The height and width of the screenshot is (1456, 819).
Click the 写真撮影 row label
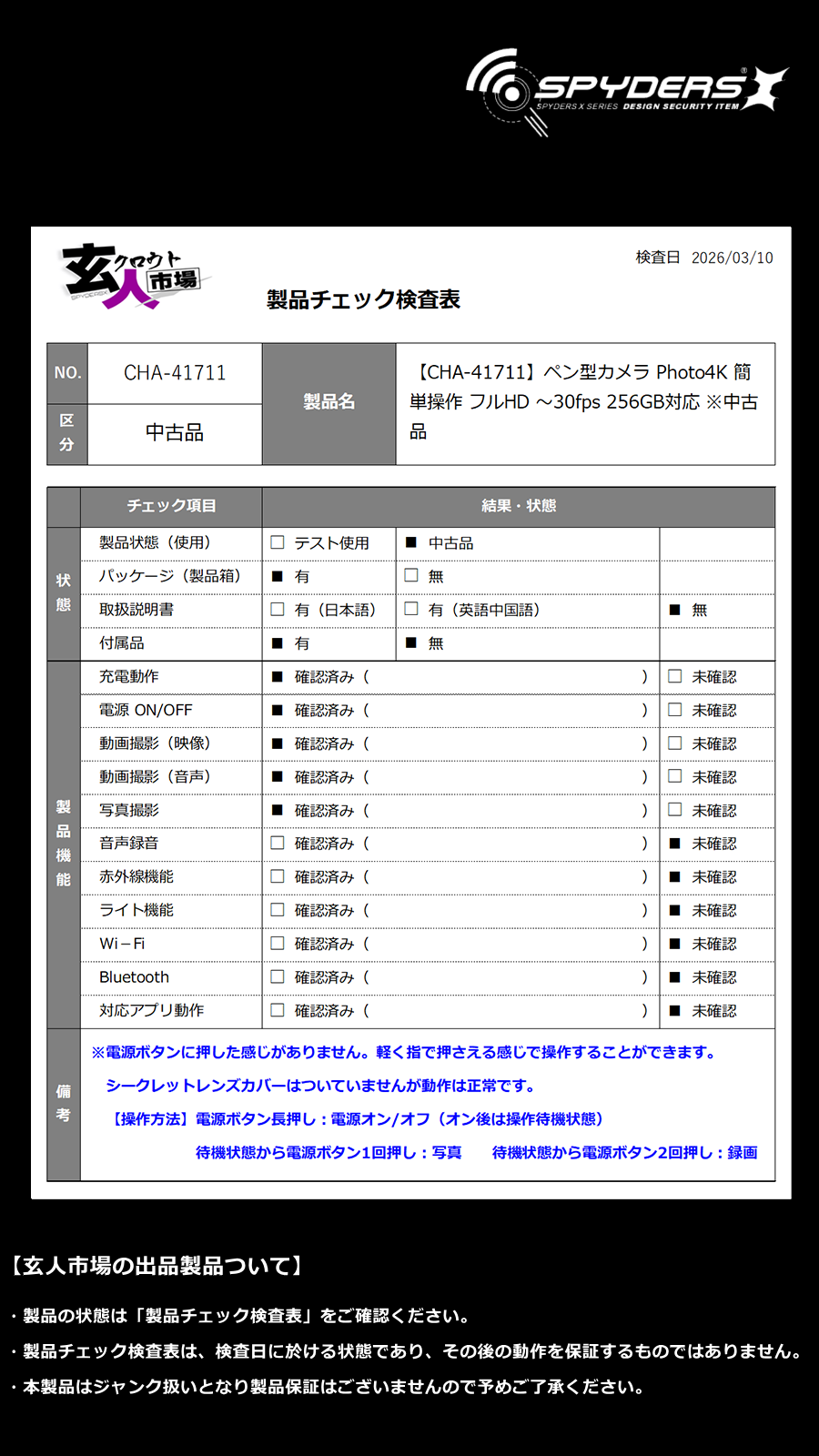tap(129, 810)
